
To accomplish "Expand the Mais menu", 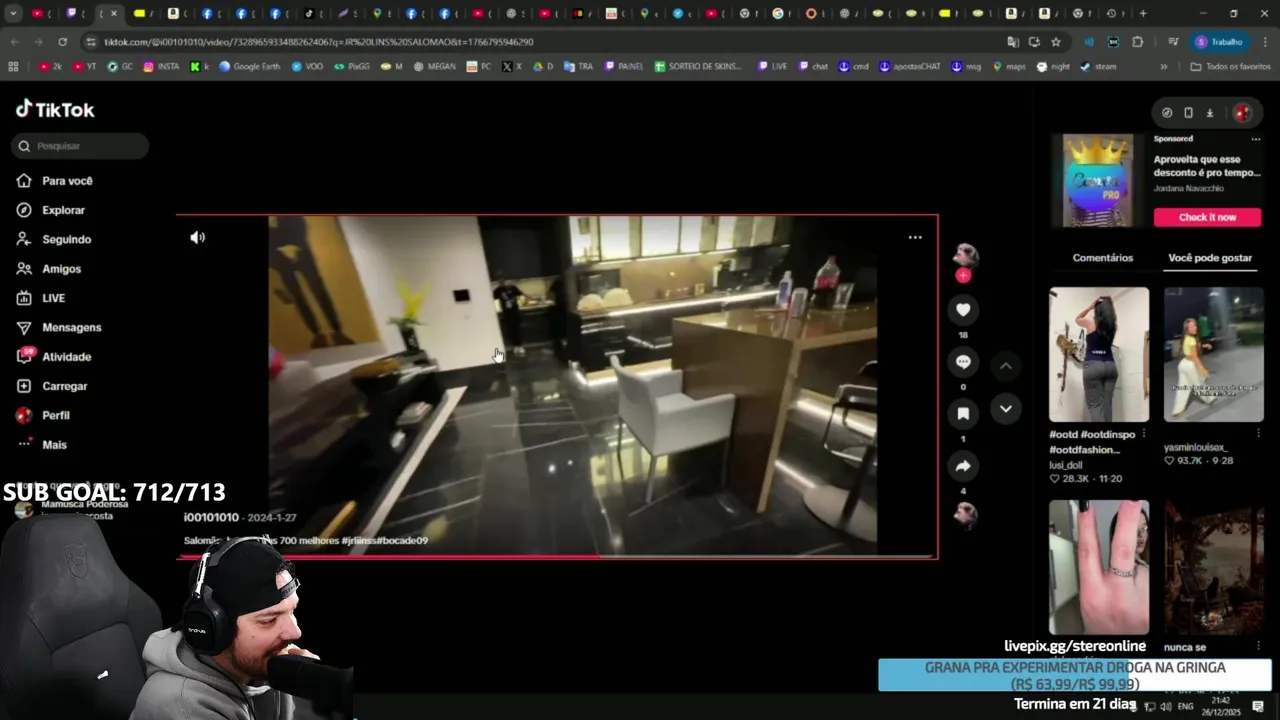I will (54, 445).
